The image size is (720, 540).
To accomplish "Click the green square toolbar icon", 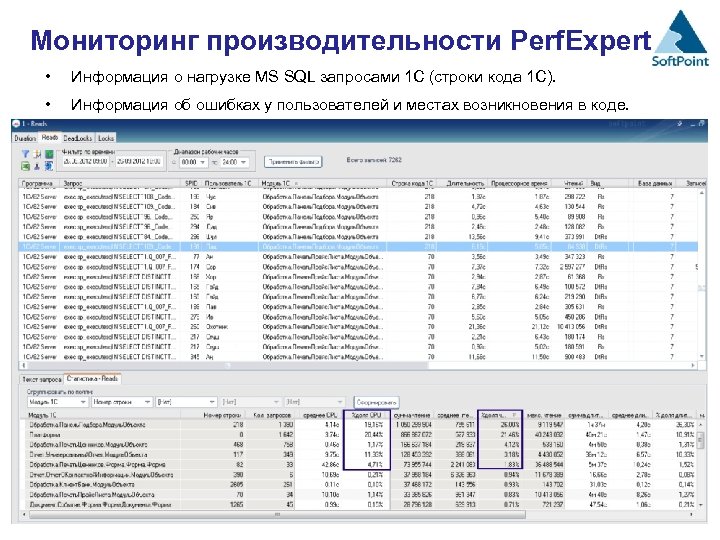I will tap(49, 154).
